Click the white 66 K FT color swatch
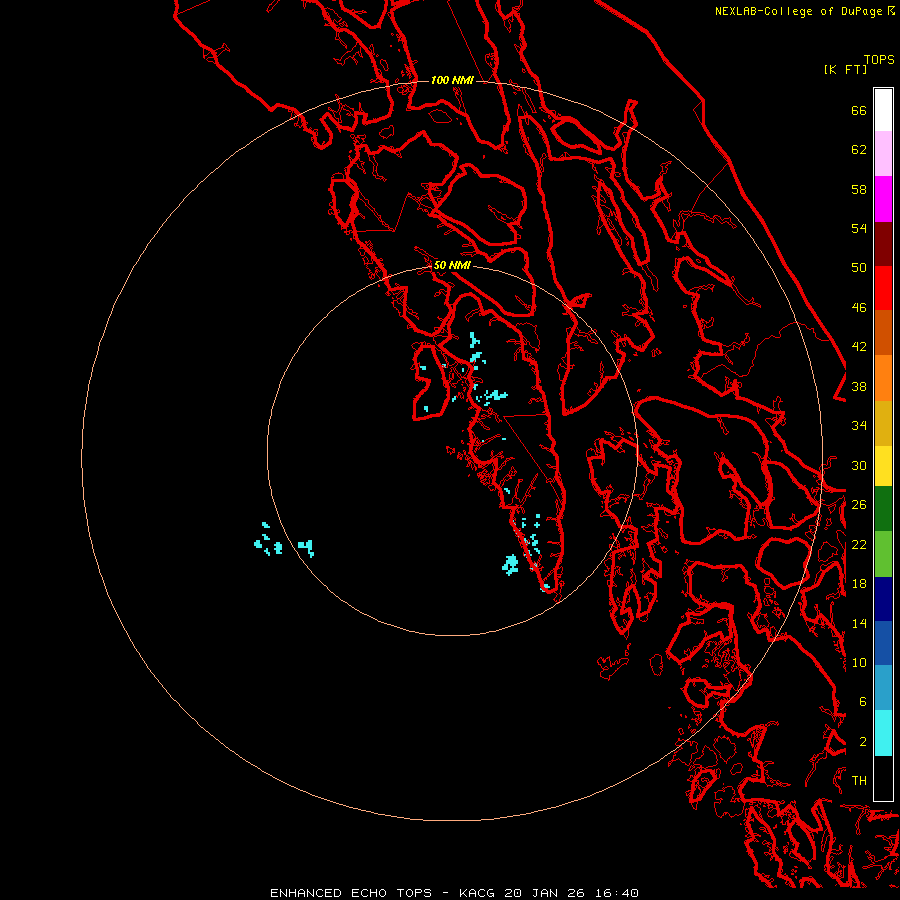900x900 pixels. click(883, 110)
